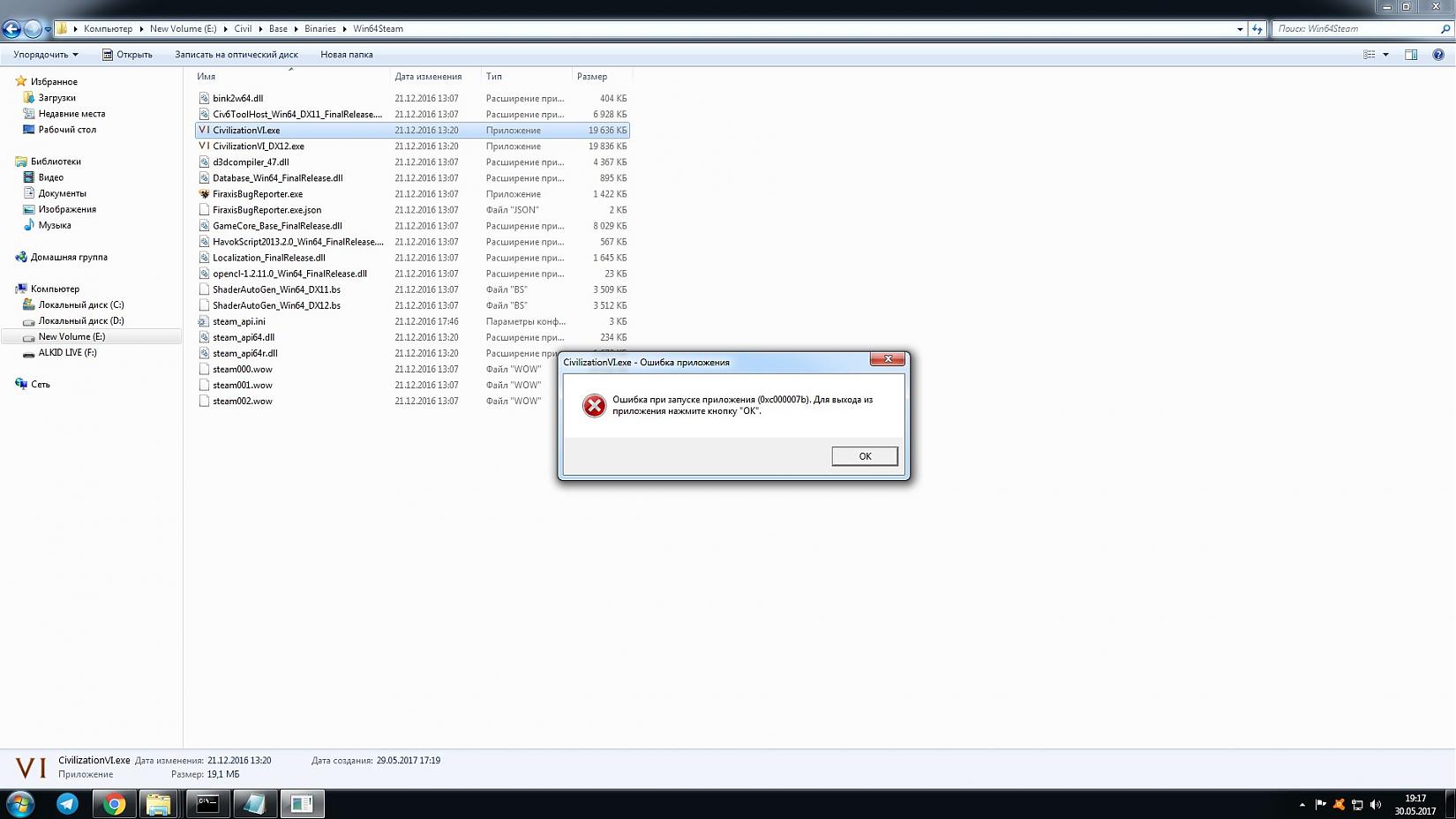Select New Volume (E:) in sidebar
This screenshot has height=819, width=1456.
pos(71,336)
